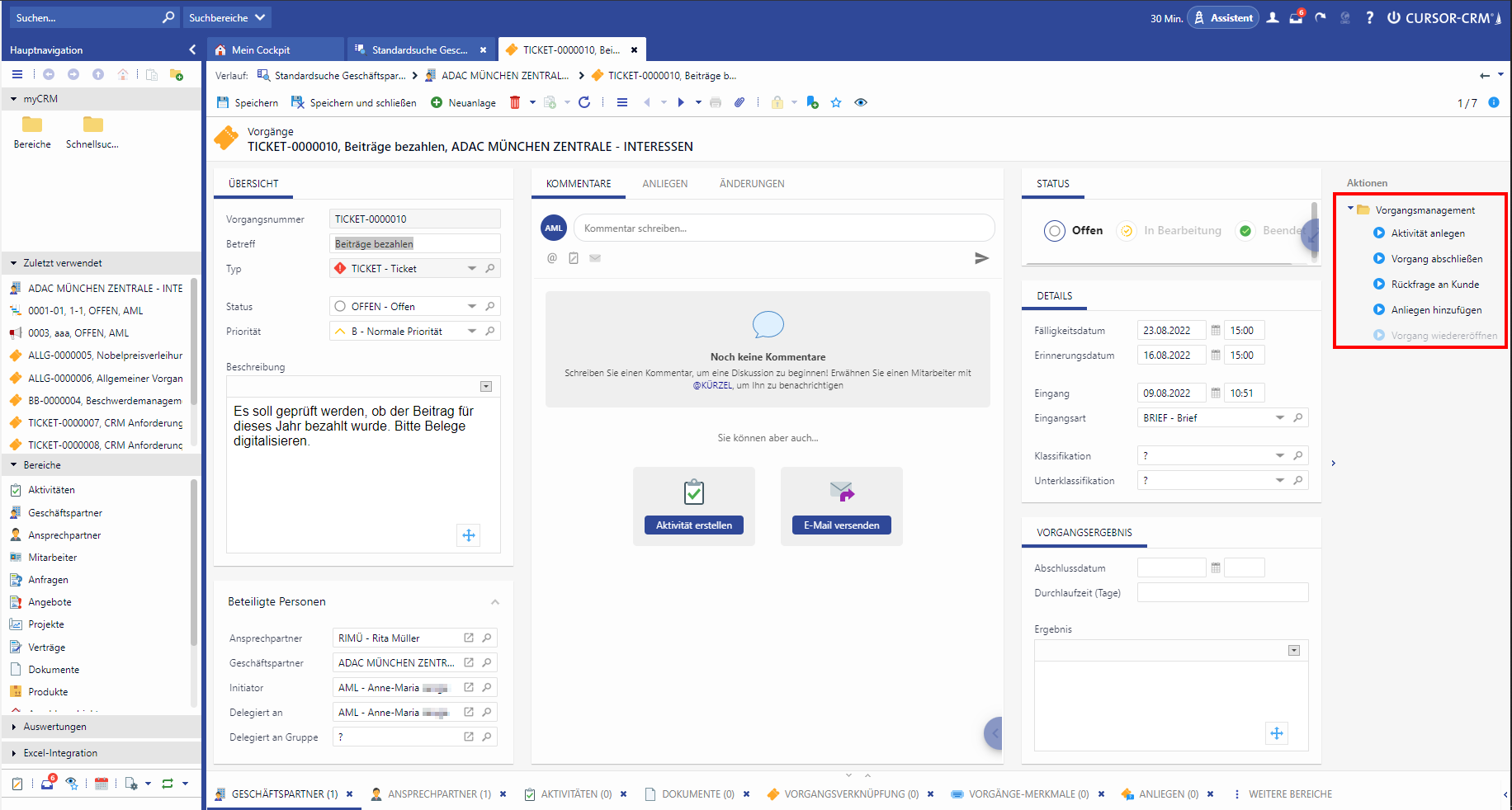Add record to favorites with star icon
The image size is (1512, 810).
pos(836,102)
